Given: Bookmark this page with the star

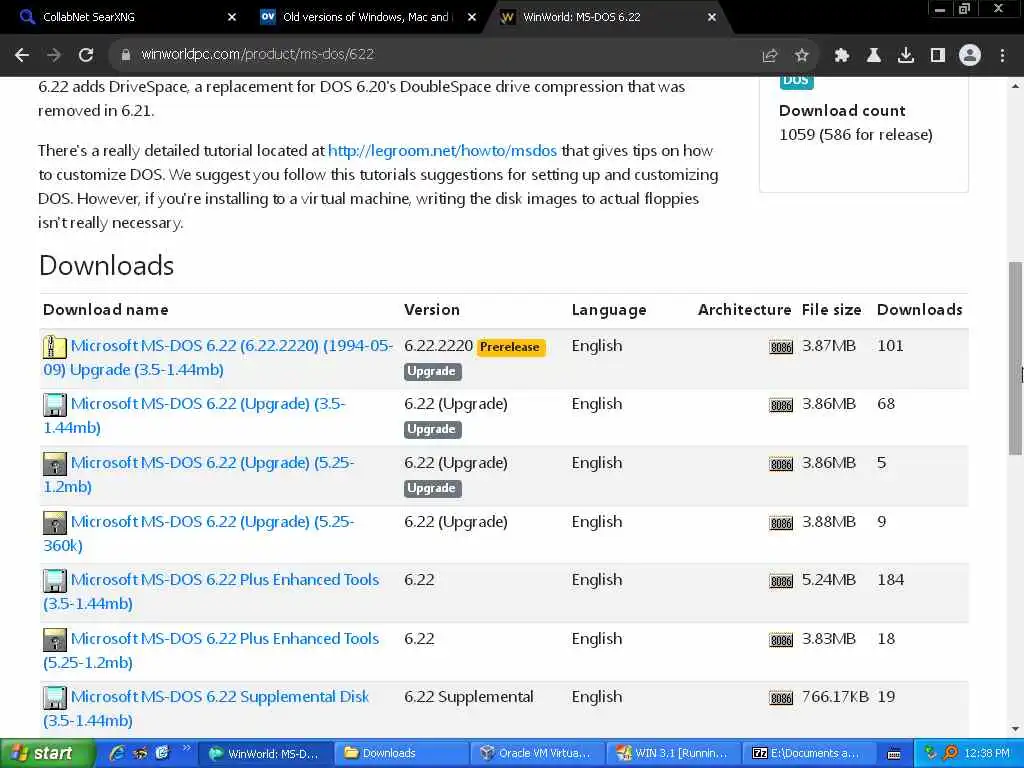Looking at the screenshot, I should click(801, 56).
